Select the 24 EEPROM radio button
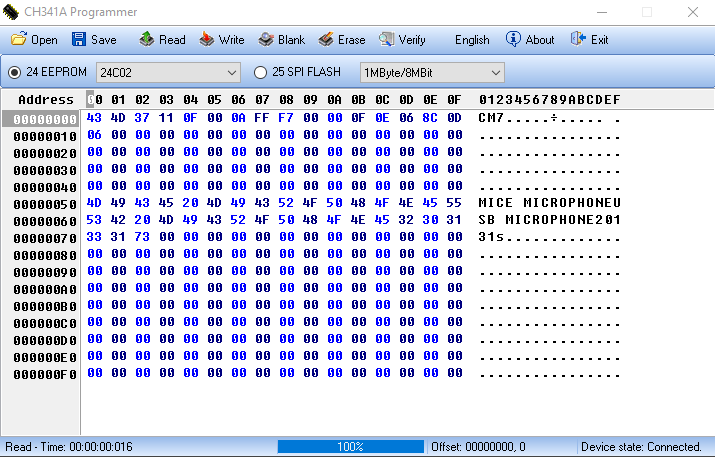This screenshot has width=715, height=457. pos(15,72)
